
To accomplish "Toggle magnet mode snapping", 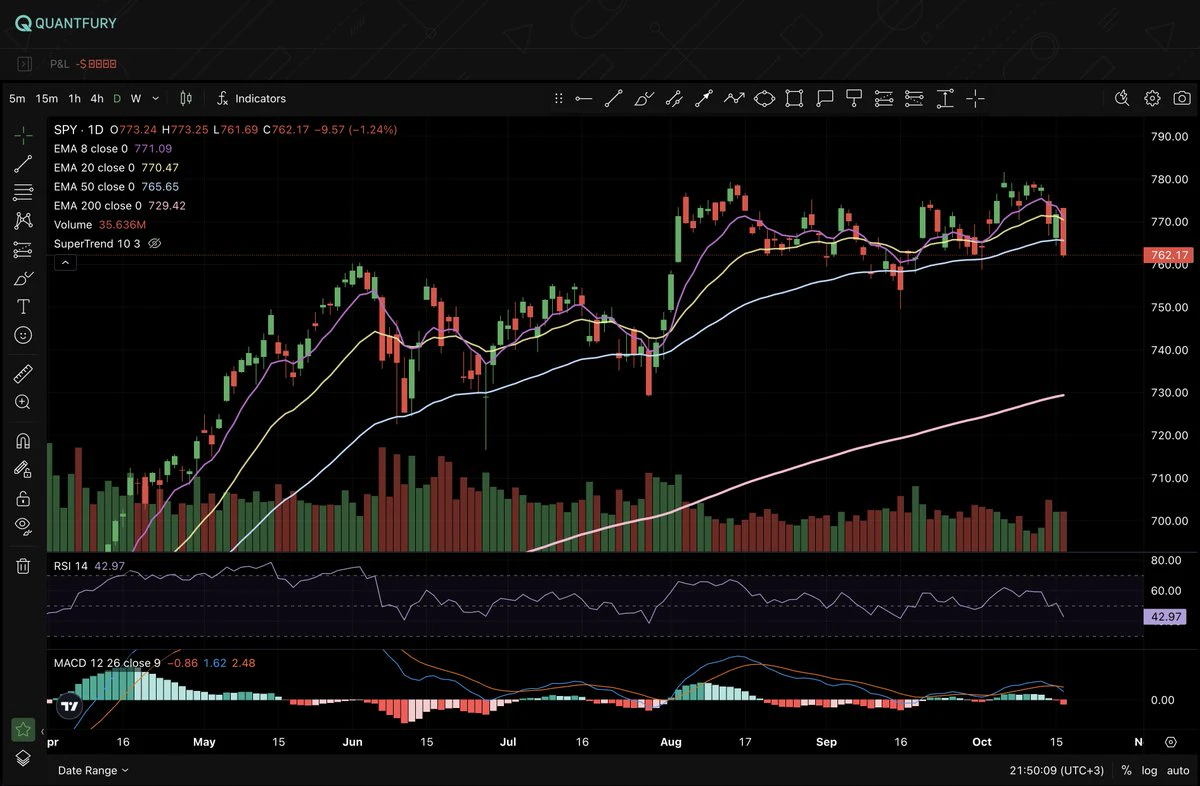I will click(23, 441).
